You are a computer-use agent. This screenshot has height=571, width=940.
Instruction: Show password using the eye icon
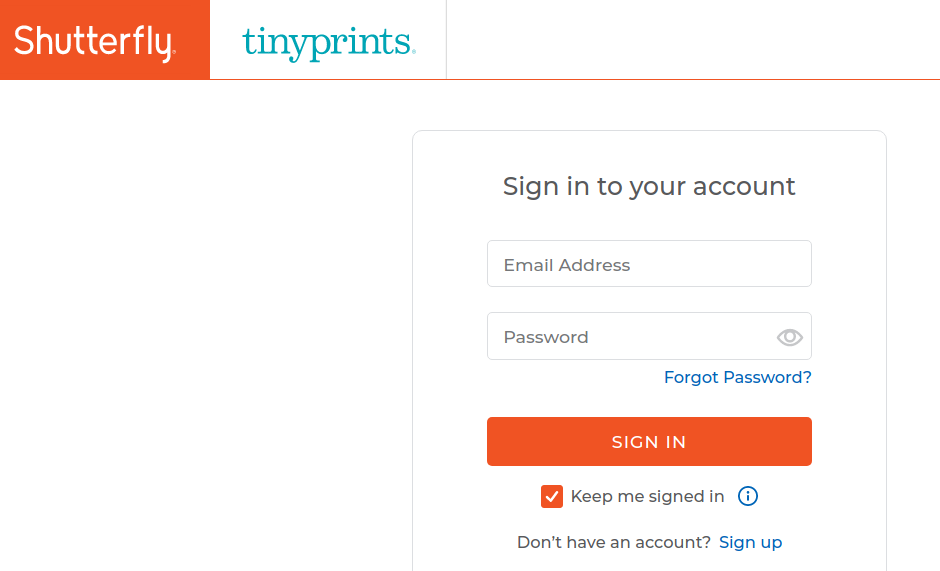click(x=789, y=337)
